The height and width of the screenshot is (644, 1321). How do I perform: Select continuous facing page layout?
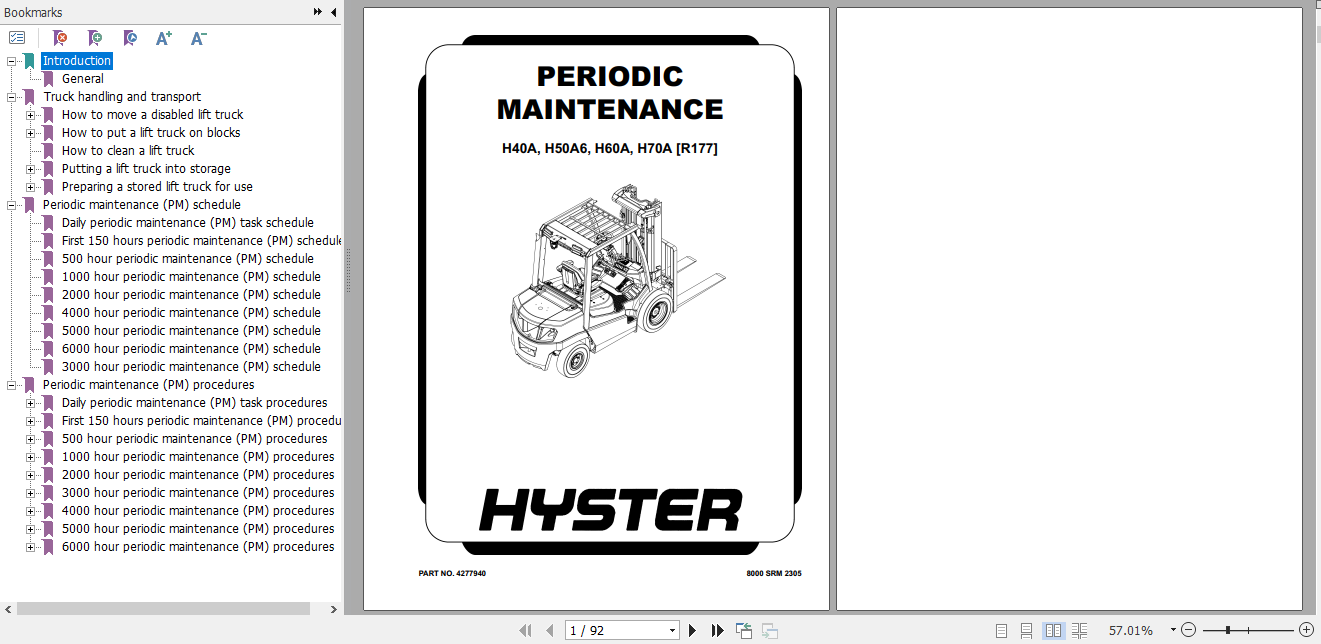1080,630
